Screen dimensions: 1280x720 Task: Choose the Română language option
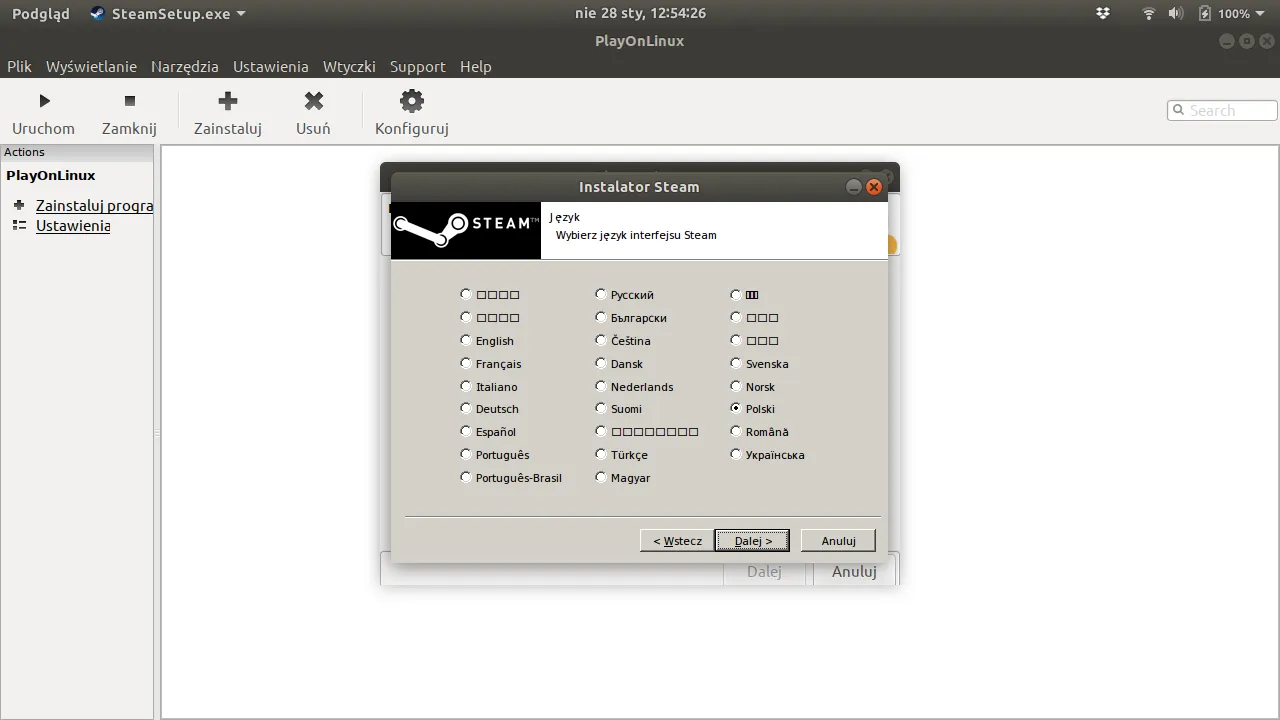click(736, 431)
